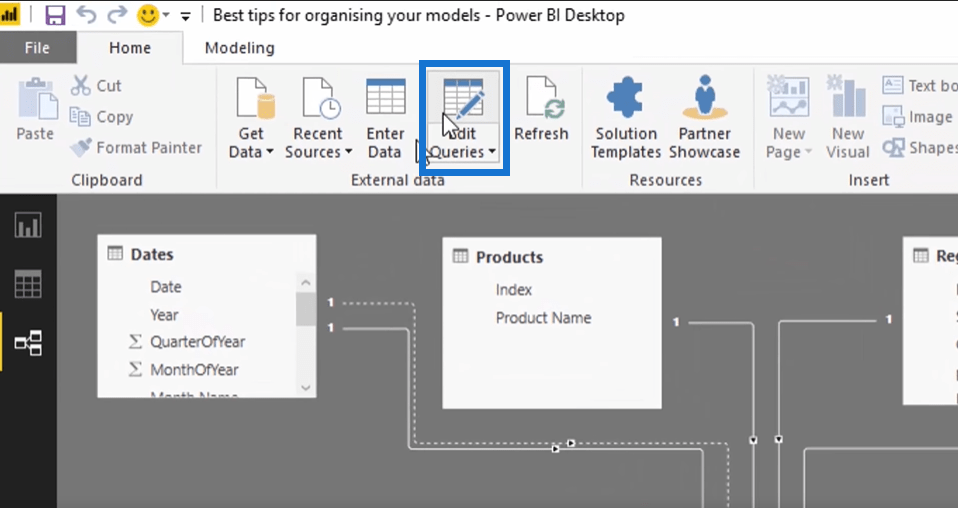This screenshot has width=958, height=508.
Task: Click Cut in Clipboard group
Action: (96, 86)
